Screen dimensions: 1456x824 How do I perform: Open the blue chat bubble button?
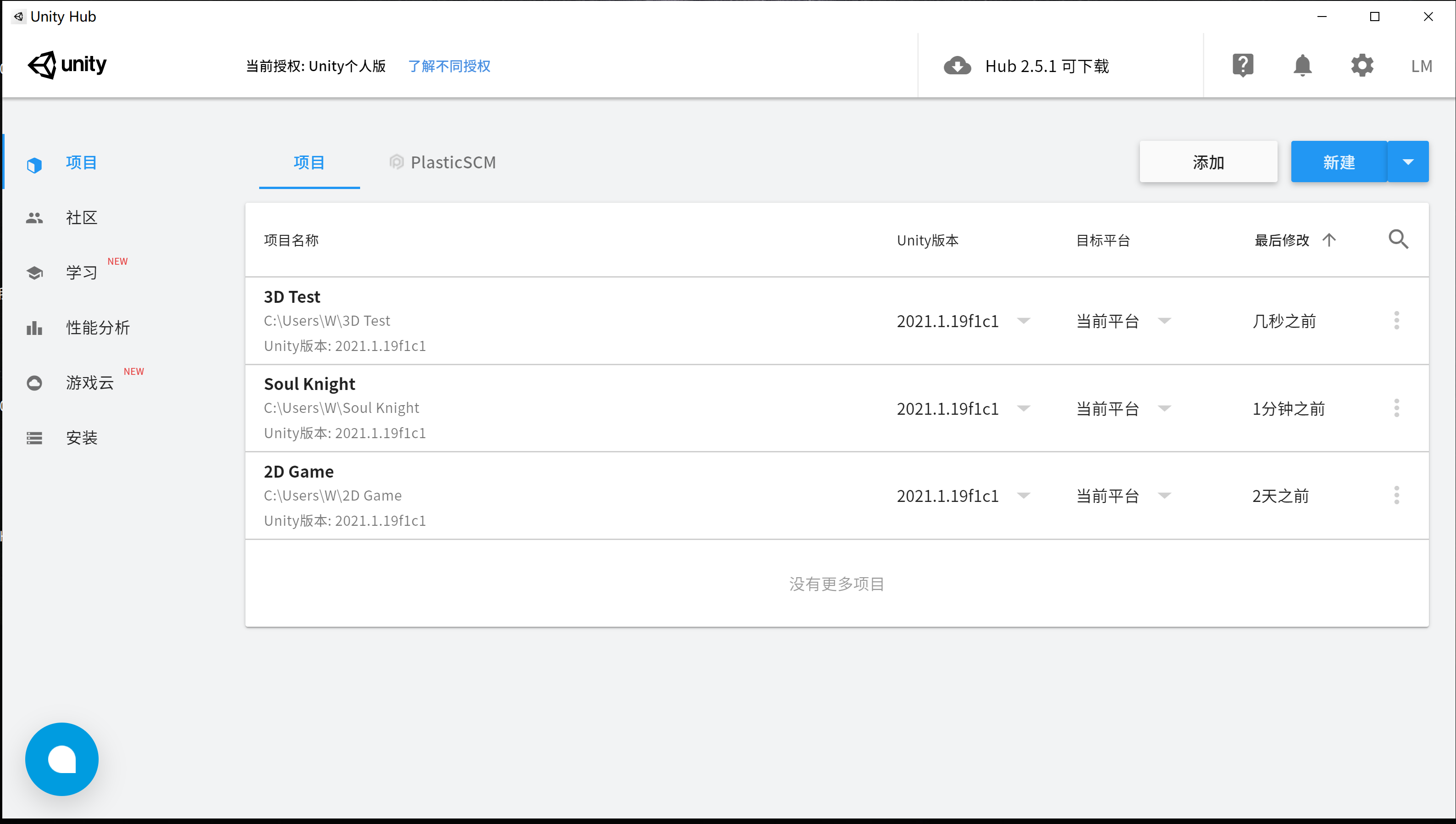pos(62,759)
